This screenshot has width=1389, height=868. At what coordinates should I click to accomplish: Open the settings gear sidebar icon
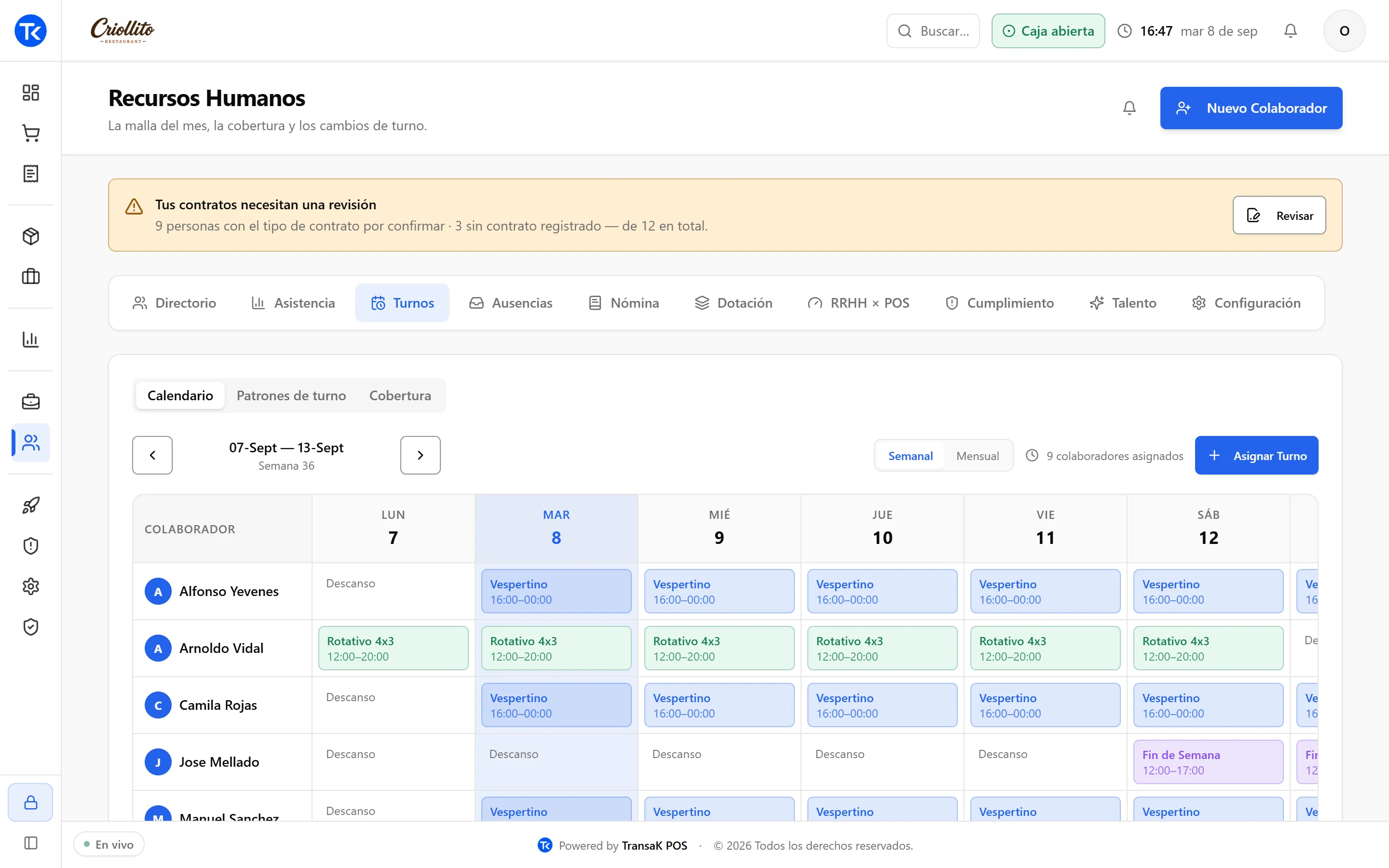coord(30,586)
